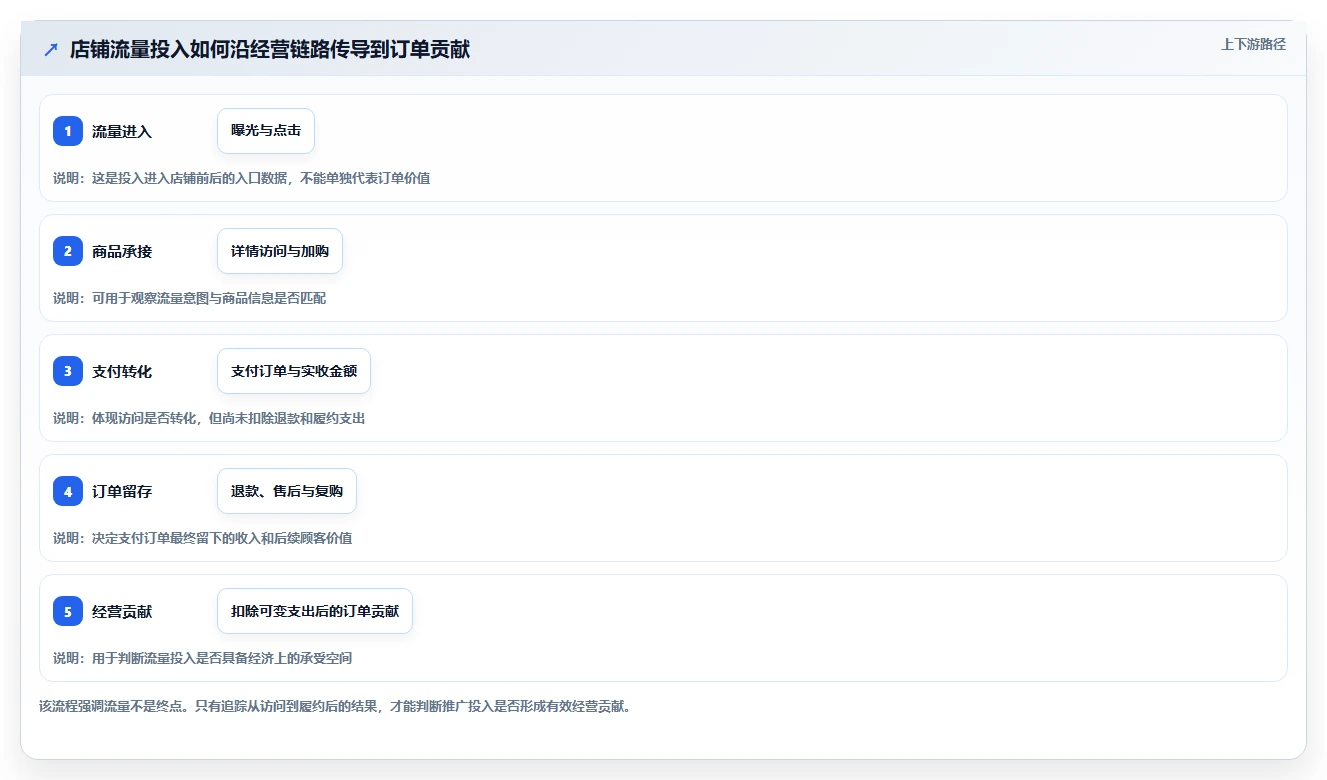Click the footer sentence starting 该流程强调流量不是终点
1327x780 pixels.
(x=335, y=706)
